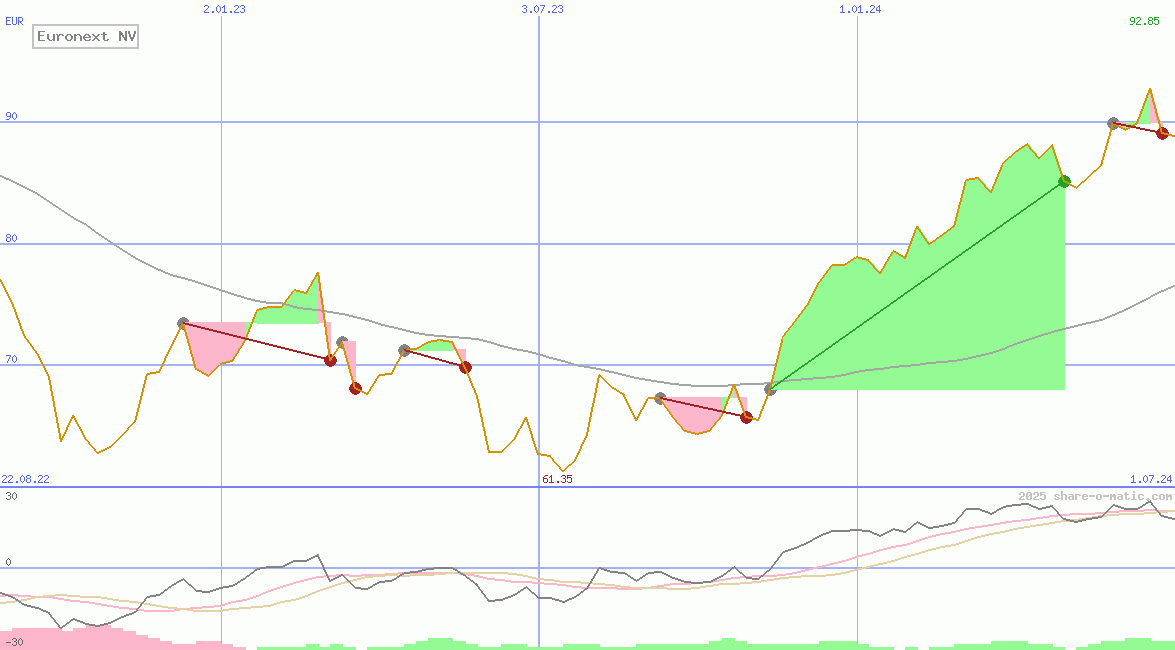This screenshot has width=1175, height=650.
Task: Click the 30 oscillator axis label
Action: coord(11,496)
